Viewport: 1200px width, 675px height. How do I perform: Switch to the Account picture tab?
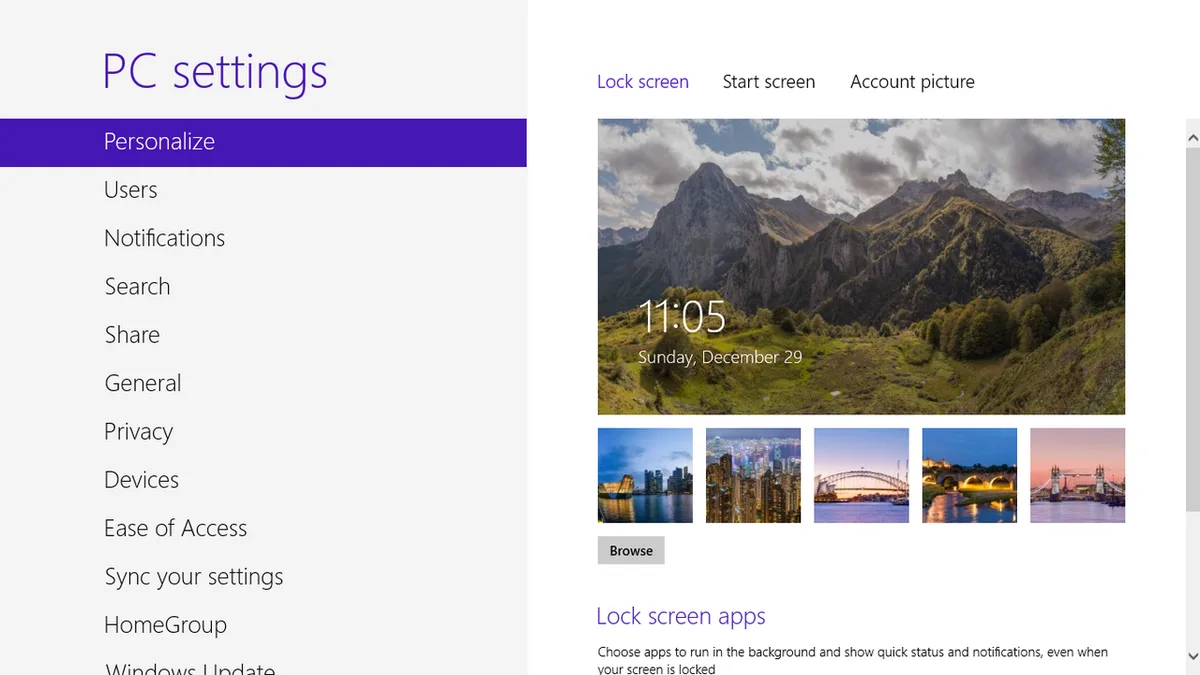[x=912, y=82]
